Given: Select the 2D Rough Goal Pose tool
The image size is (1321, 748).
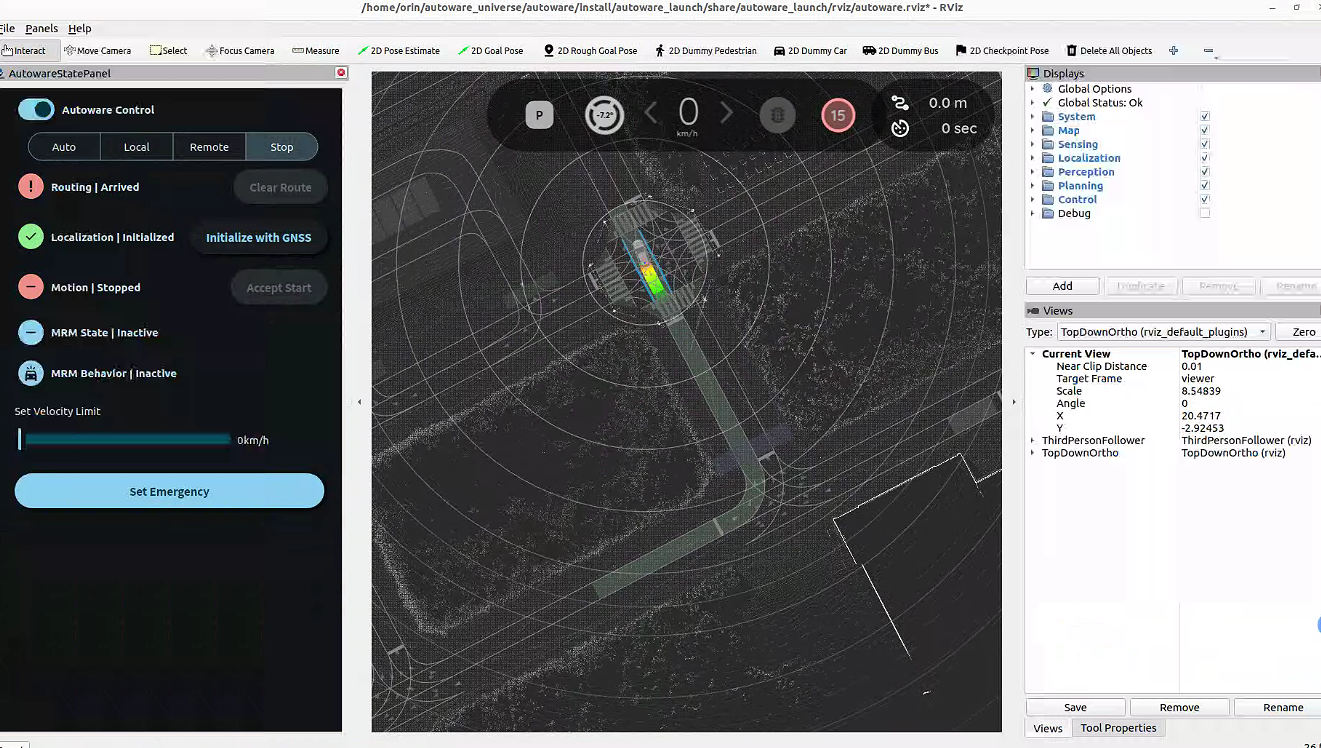Looking at the screenshot, I should click(x=590, y=50).
